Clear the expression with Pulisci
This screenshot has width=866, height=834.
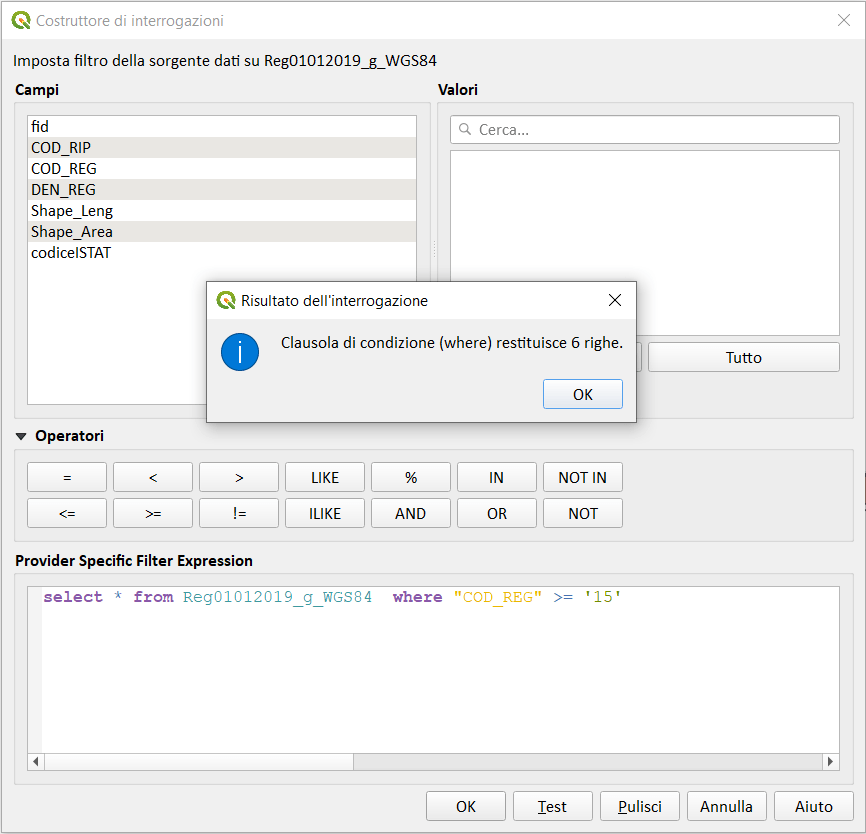click(639, 806)
